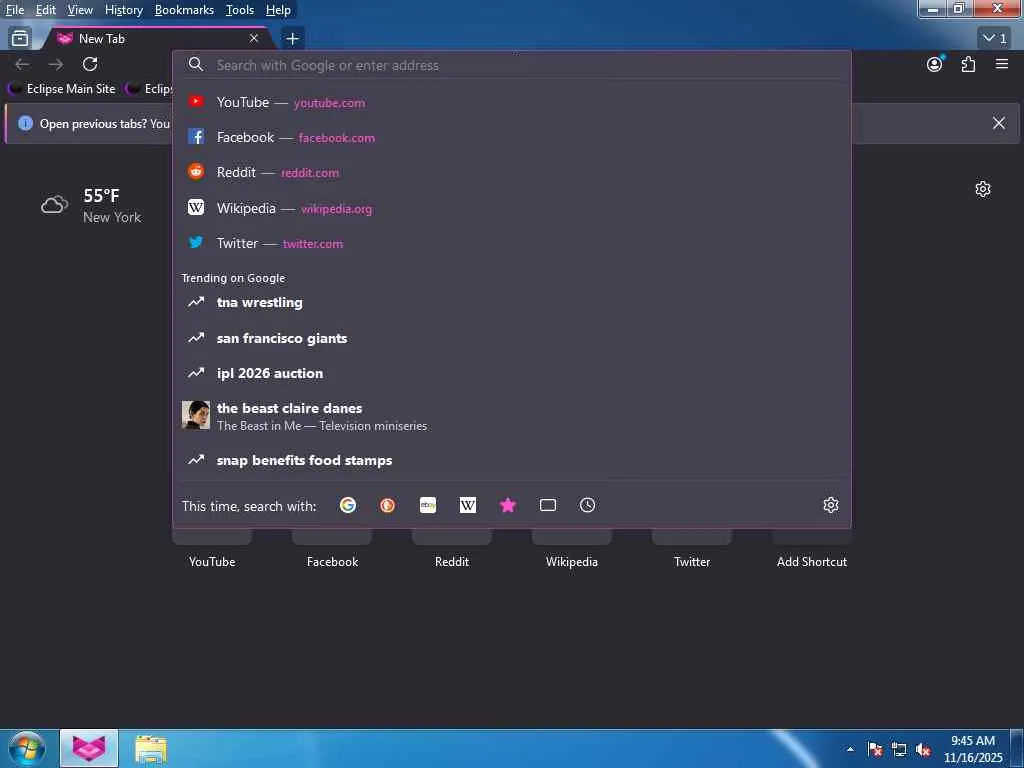1024x768 pixels.
Task: Choose trending search snap benefits food stamps
Action: pos(512,460)
